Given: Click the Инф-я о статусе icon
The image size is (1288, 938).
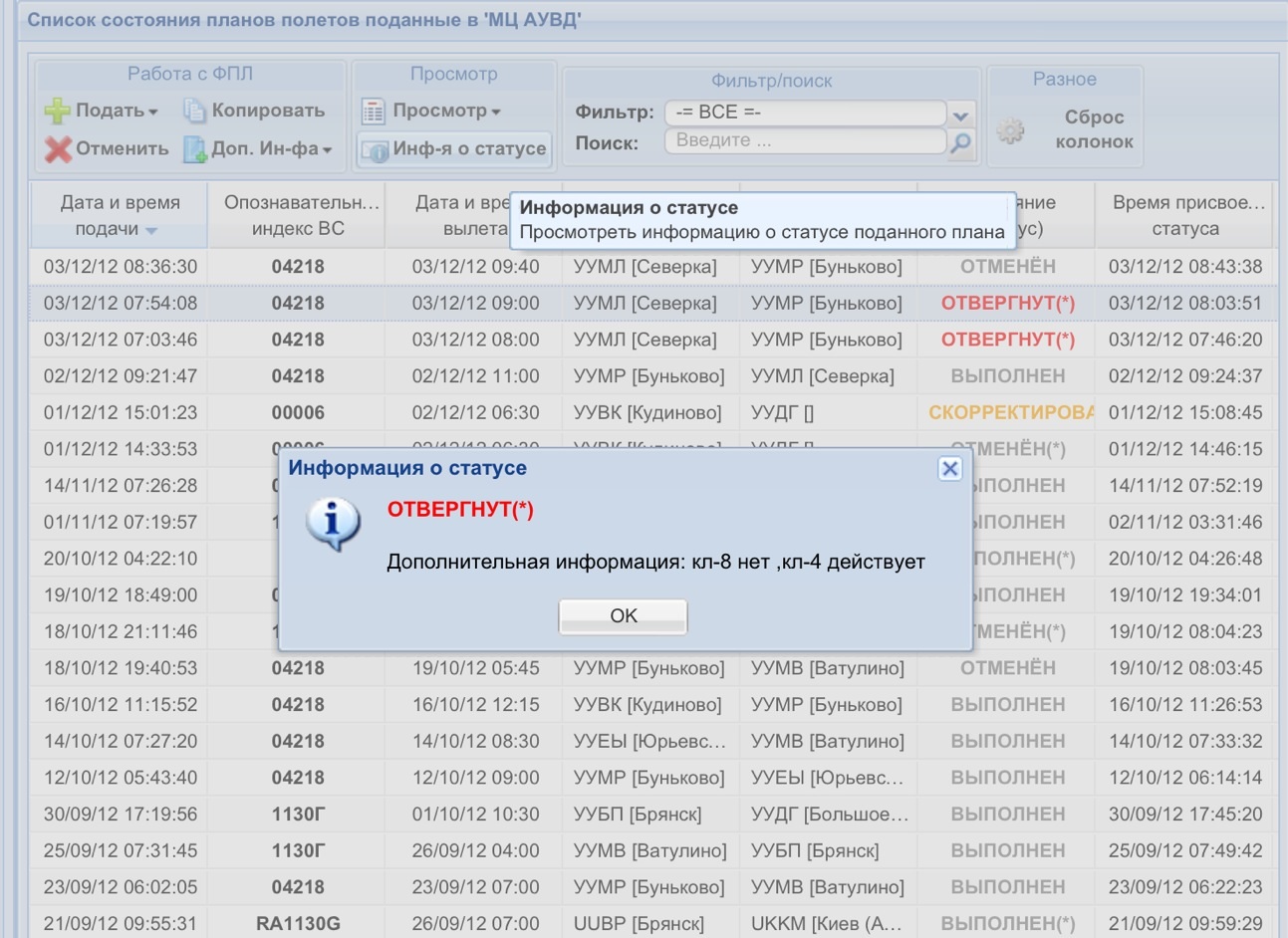Looking at the screenshot, I should pyautogui.click(x=375, y=149).
